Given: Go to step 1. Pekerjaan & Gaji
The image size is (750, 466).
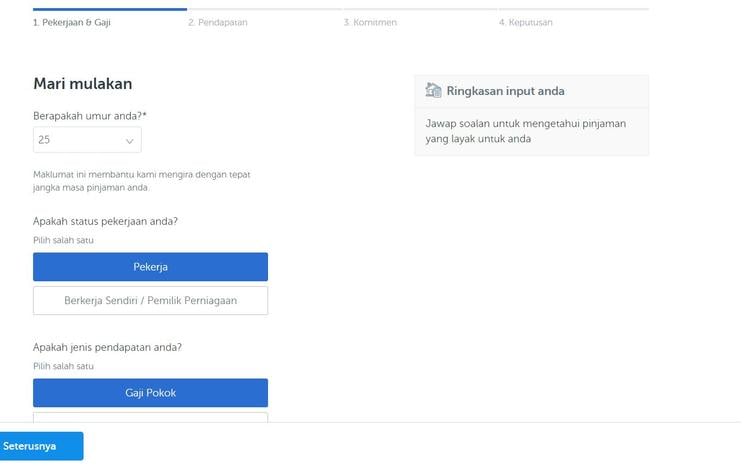Looking at the screenshot, I should [x=72, y=22].
